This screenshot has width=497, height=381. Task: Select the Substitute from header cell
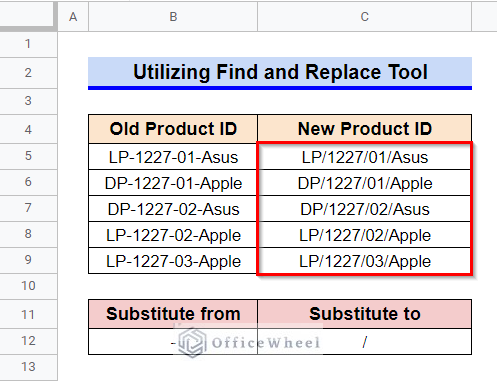(x=173, y=314)
